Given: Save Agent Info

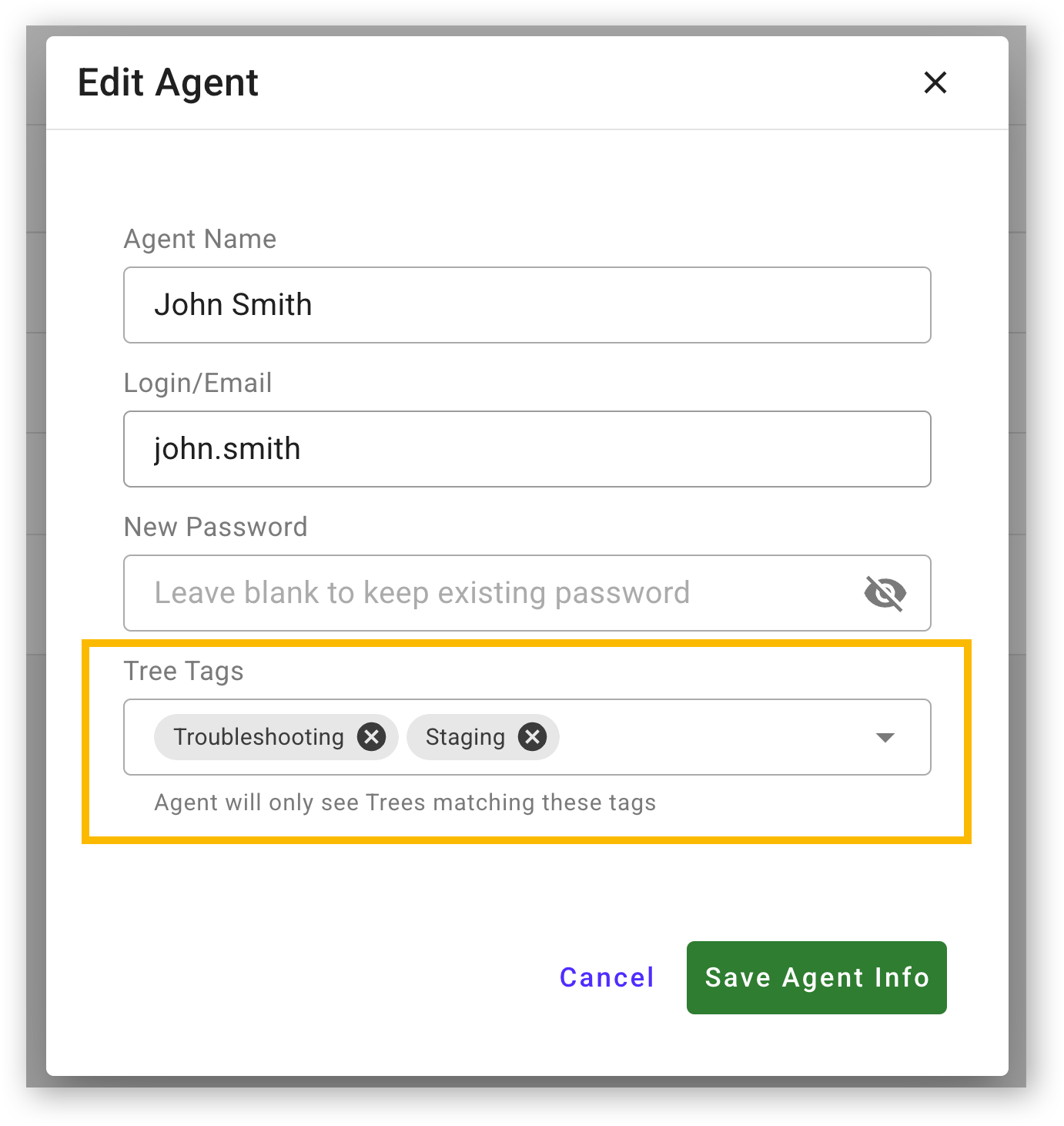Looking at the screenshot, I should [x=816, y=977].
